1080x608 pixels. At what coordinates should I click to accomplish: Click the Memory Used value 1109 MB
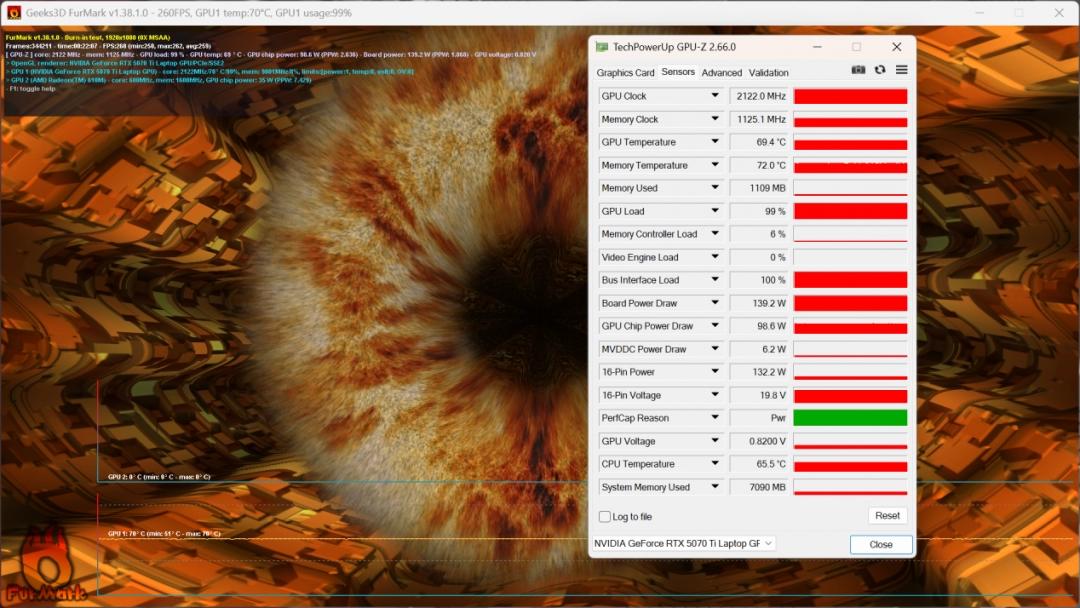(767, 188)
